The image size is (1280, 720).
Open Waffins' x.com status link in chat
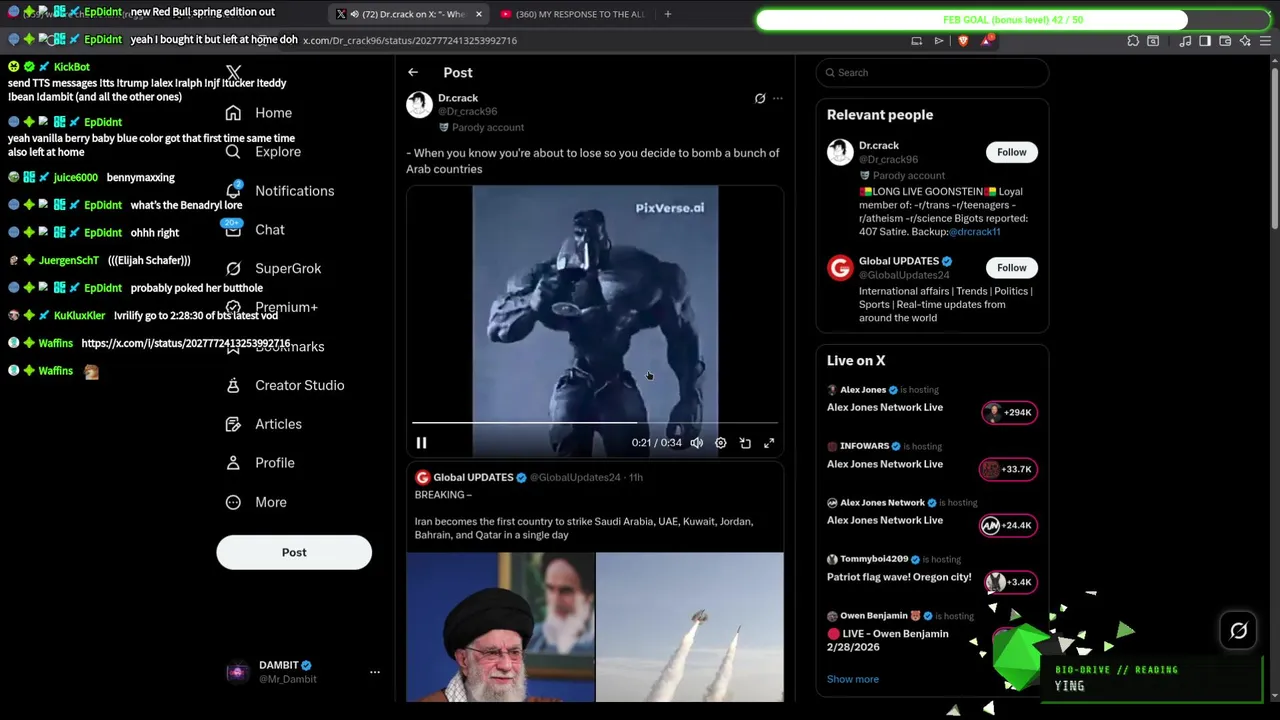[185, 343]
